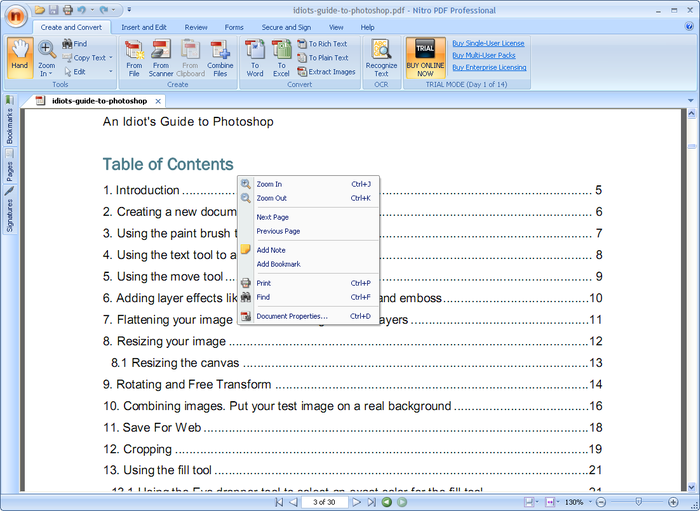
Task: Click the page number field
Action: click(x=324, y=502)
